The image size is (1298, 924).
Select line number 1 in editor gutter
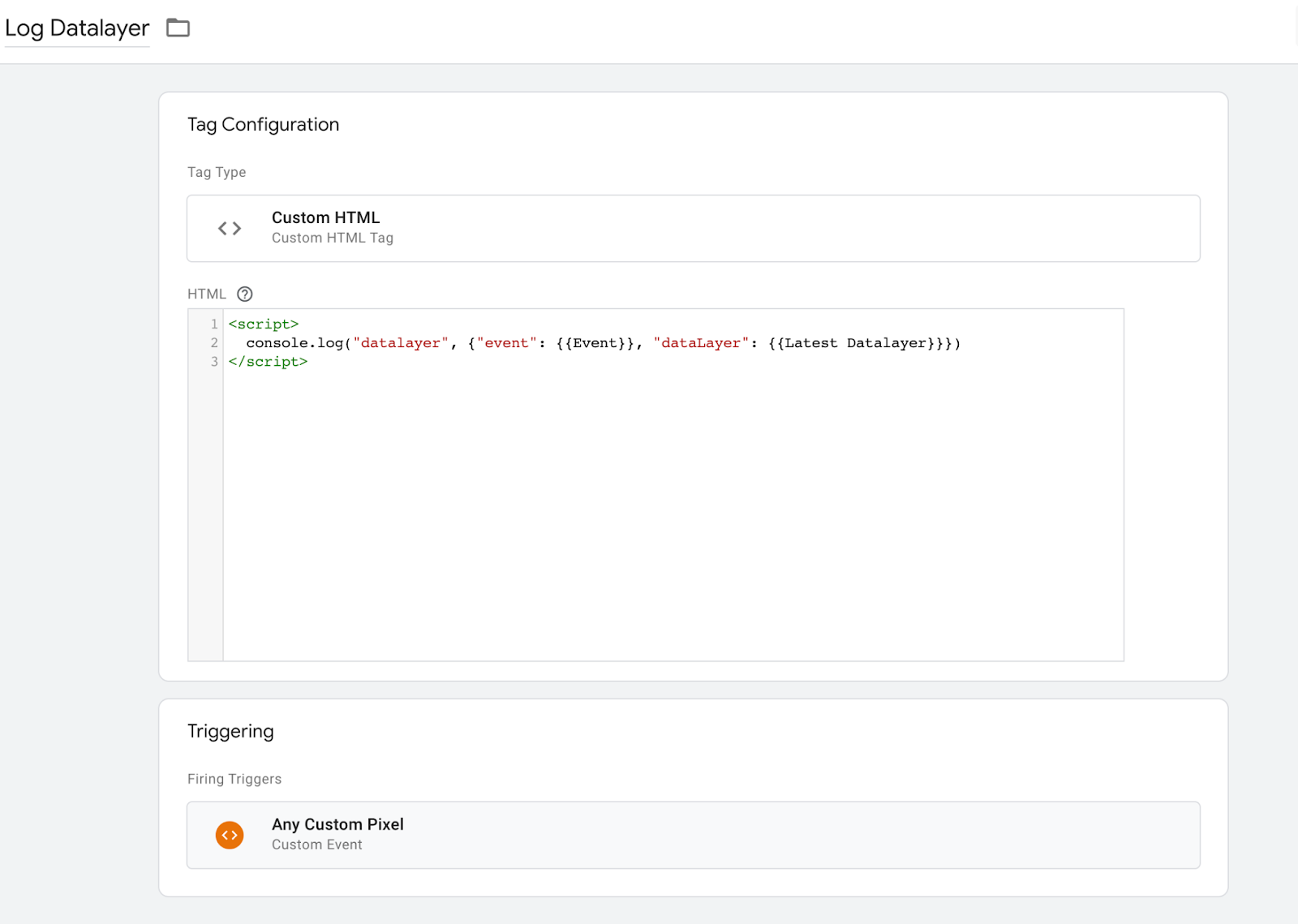[x=214, y=324]
